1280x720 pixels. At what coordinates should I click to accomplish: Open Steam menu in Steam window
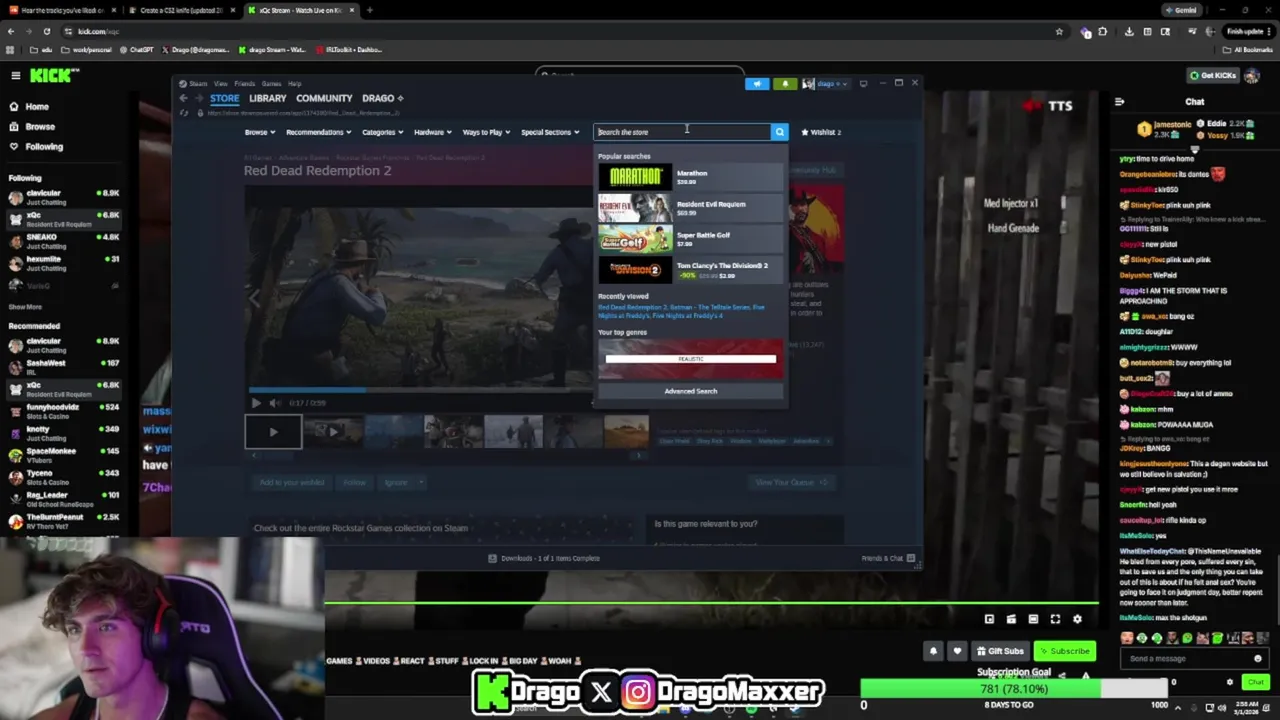click(x=198, y=84)
